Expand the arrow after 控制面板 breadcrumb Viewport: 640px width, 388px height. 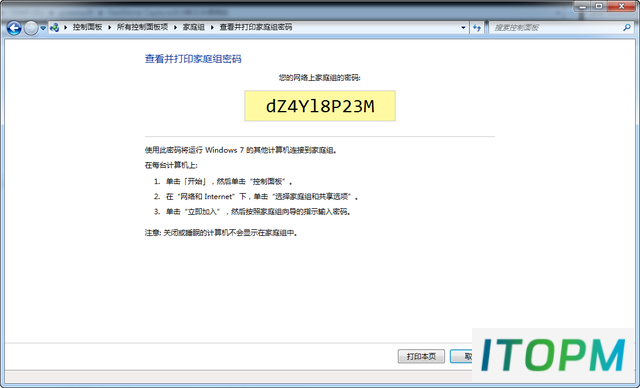pyautogui.click(x=109, y=27)
